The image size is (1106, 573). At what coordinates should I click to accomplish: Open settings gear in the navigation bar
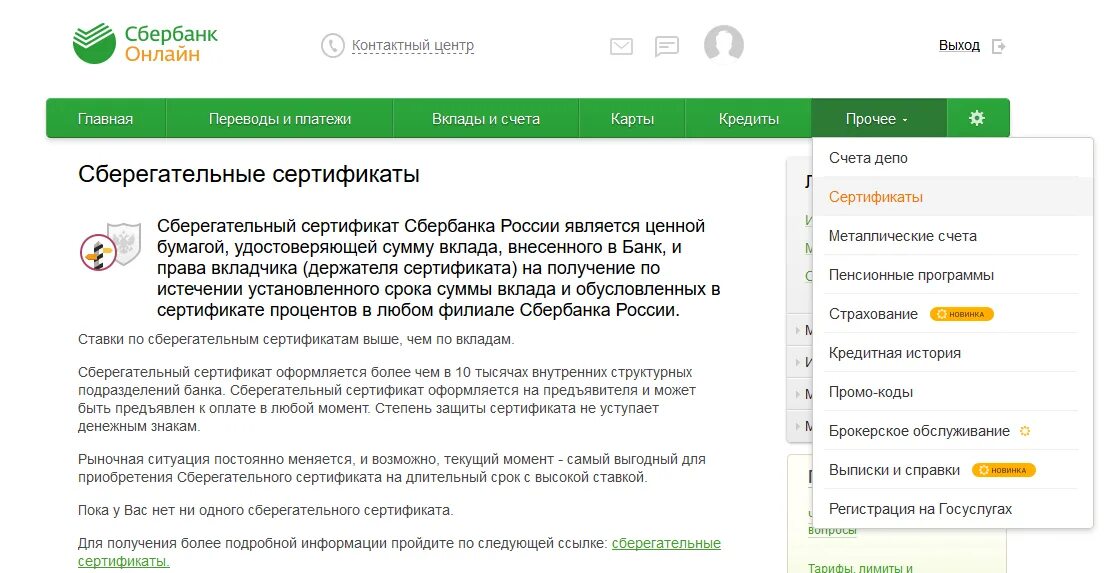point(977,118)
